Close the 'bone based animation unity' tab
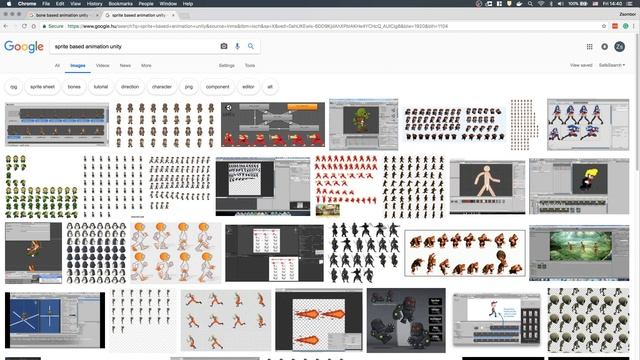The height and width of the screenshot is (360, 640). [x=97, y=15]
